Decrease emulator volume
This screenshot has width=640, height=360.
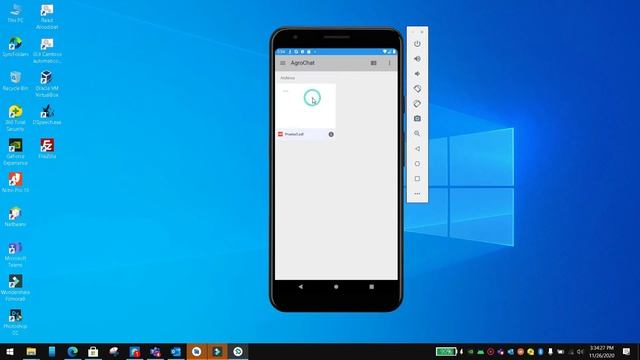pyautogui.click(x=417, y=74)
